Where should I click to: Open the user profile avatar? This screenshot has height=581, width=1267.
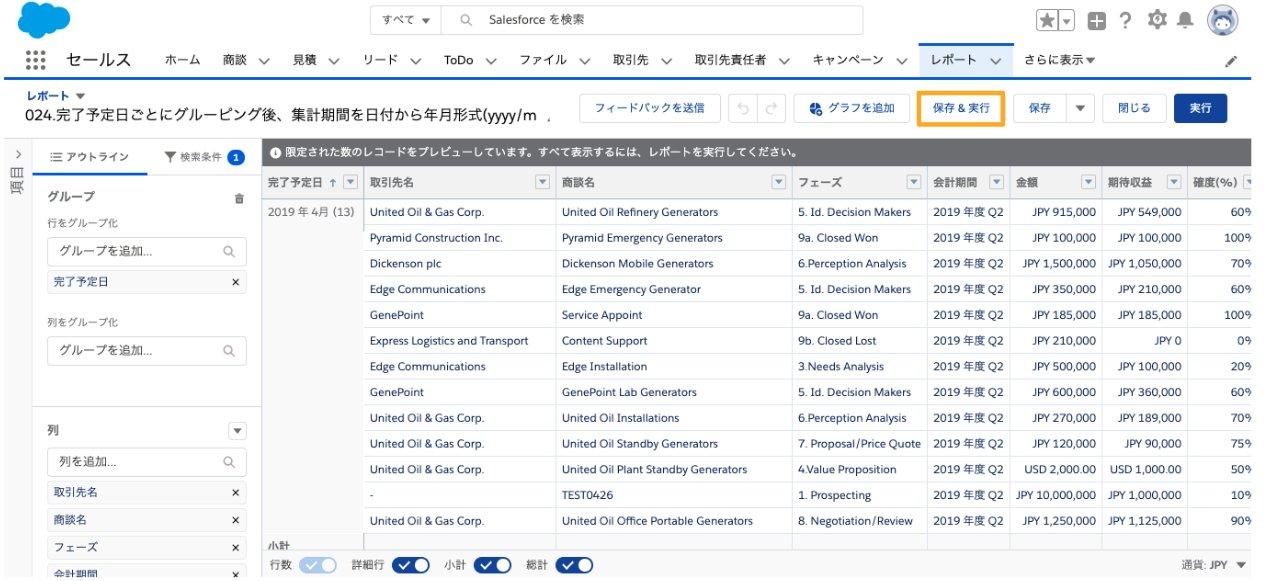coord(1222,20)
